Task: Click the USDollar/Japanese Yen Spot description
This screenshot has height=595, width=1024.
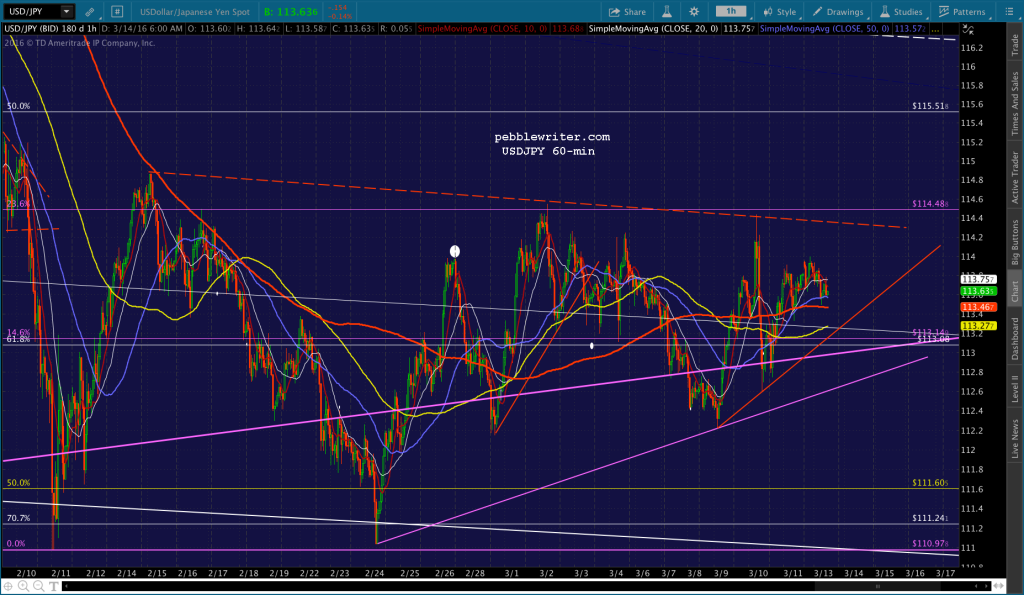Action: (195, 12)
